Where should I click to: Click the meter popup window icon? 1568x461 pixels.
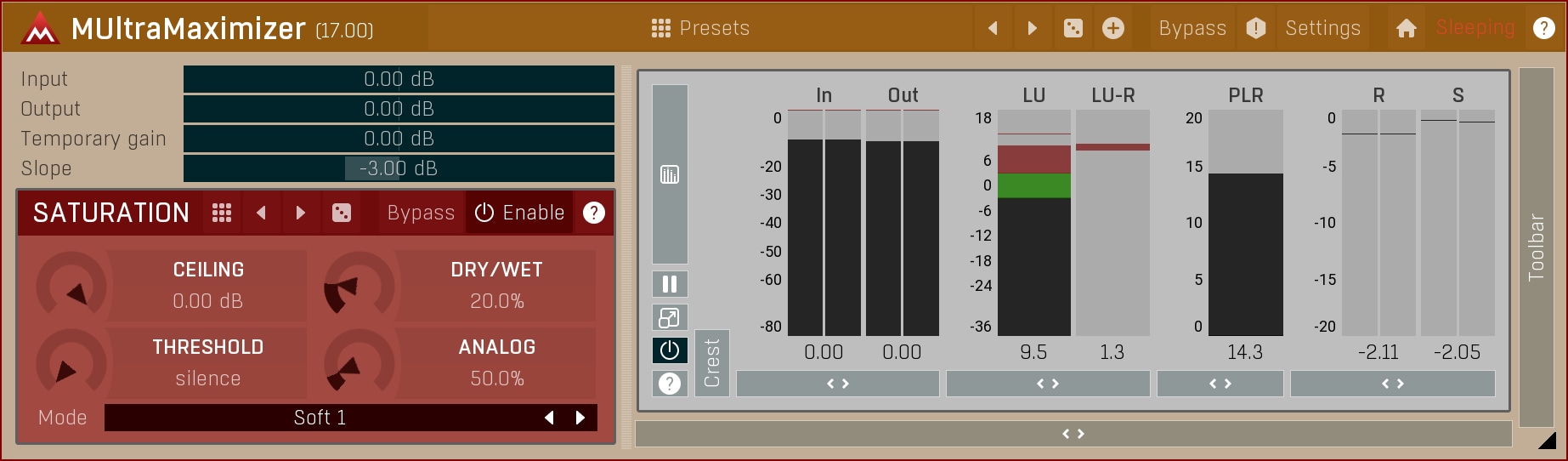(670, 317)
